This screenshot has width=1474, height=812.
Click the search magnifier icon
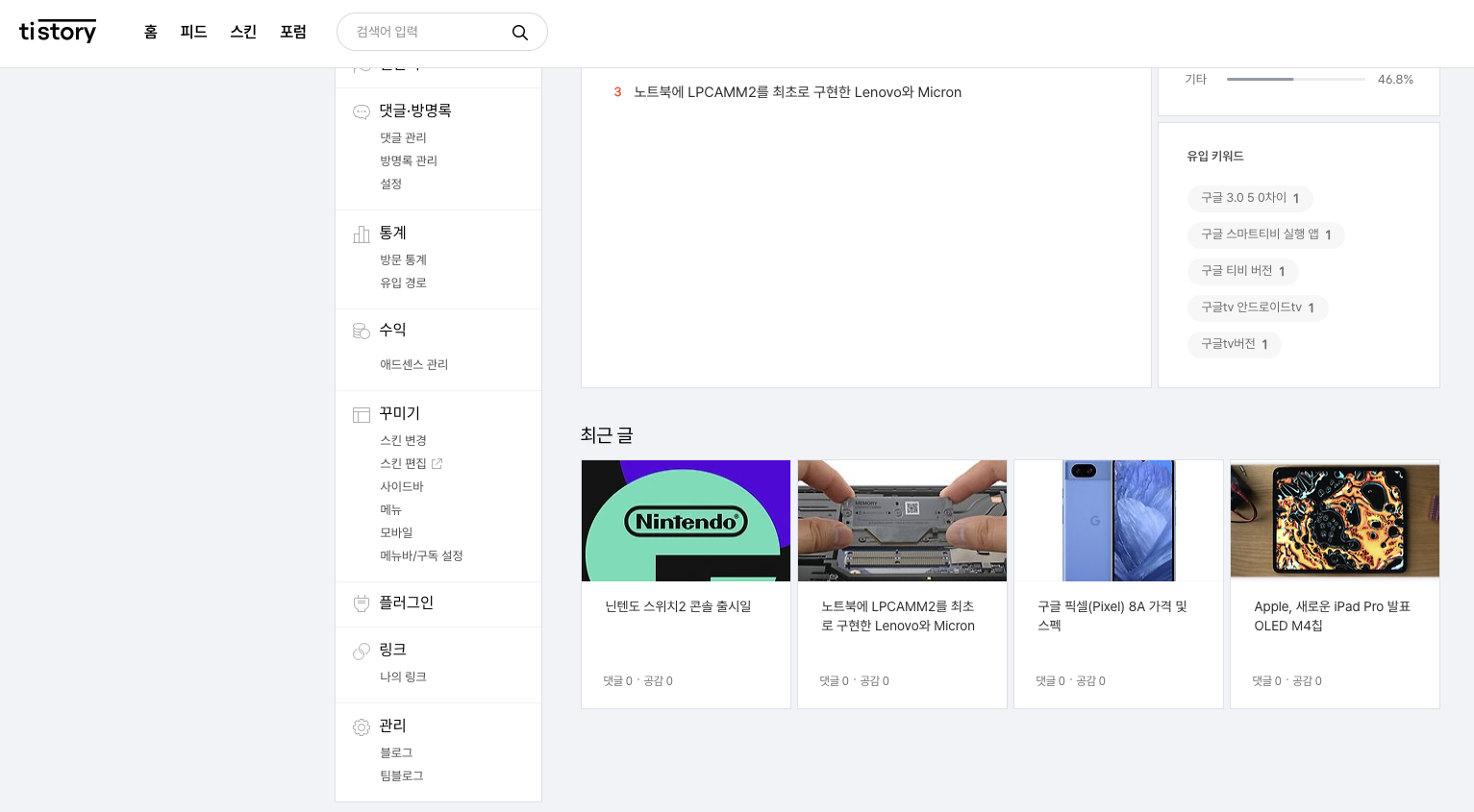tap(520, 33)
